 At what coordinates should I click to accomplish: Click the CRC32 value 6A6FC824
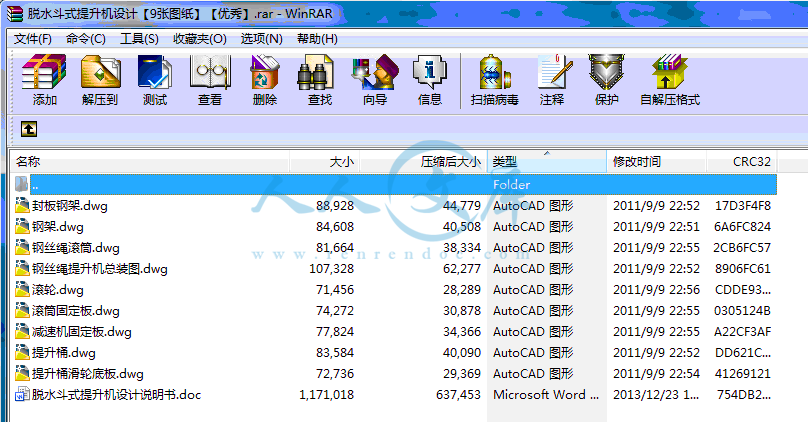point(743,227)
